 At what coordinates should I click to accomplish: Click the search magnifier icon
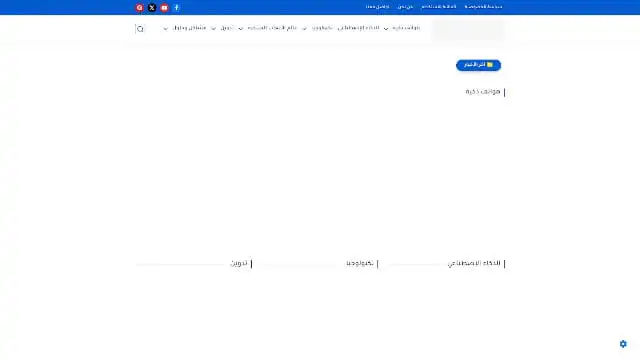pyautogui.click(x=140, y=29)
